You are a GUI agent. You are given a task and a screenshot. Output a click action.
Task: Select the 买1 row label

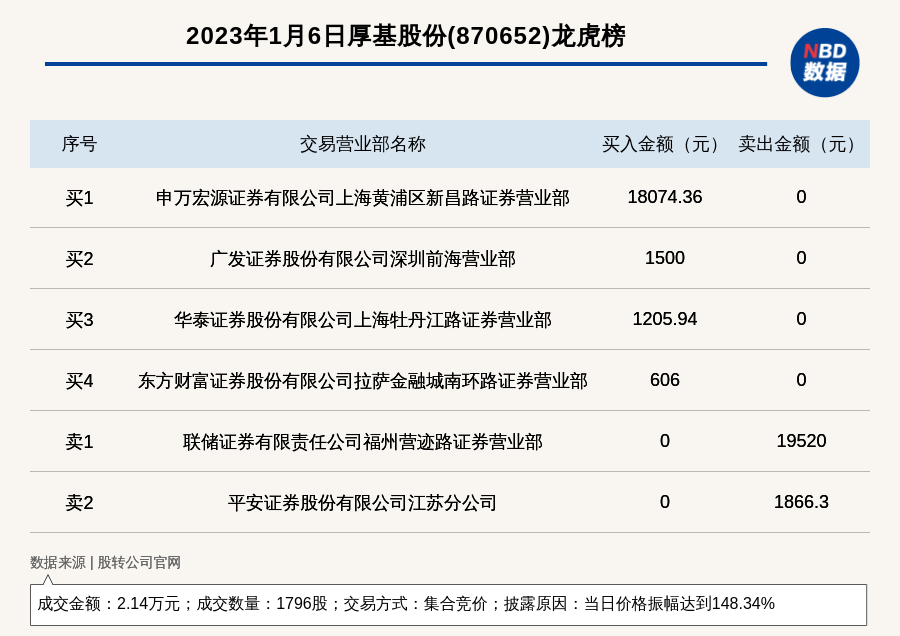point(79,198)
